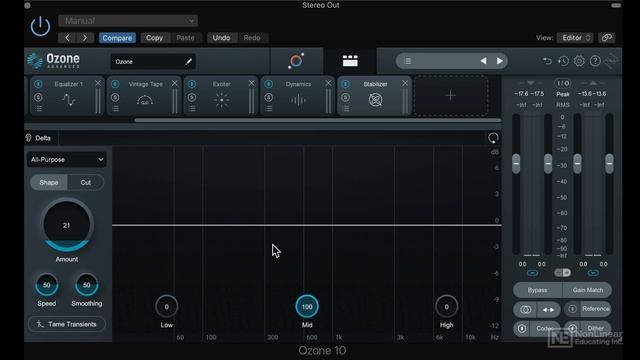Image resolution: width=640 pixels, height=360 pixels.
Task: Toggle Exciter module power
Action: 192,84
